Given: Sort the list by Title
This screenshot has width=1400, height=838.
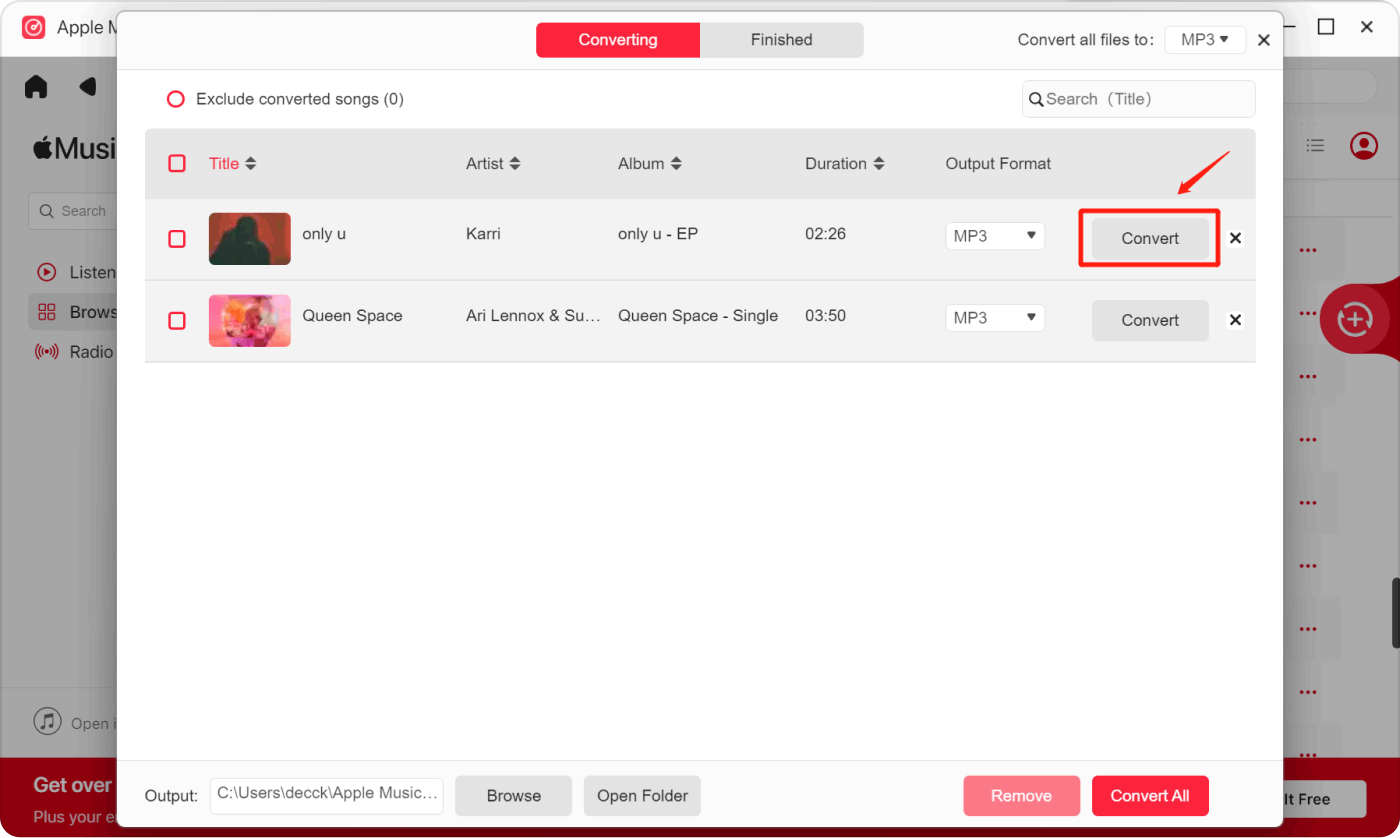Looking at the screenshot, I should coord(232,163).
